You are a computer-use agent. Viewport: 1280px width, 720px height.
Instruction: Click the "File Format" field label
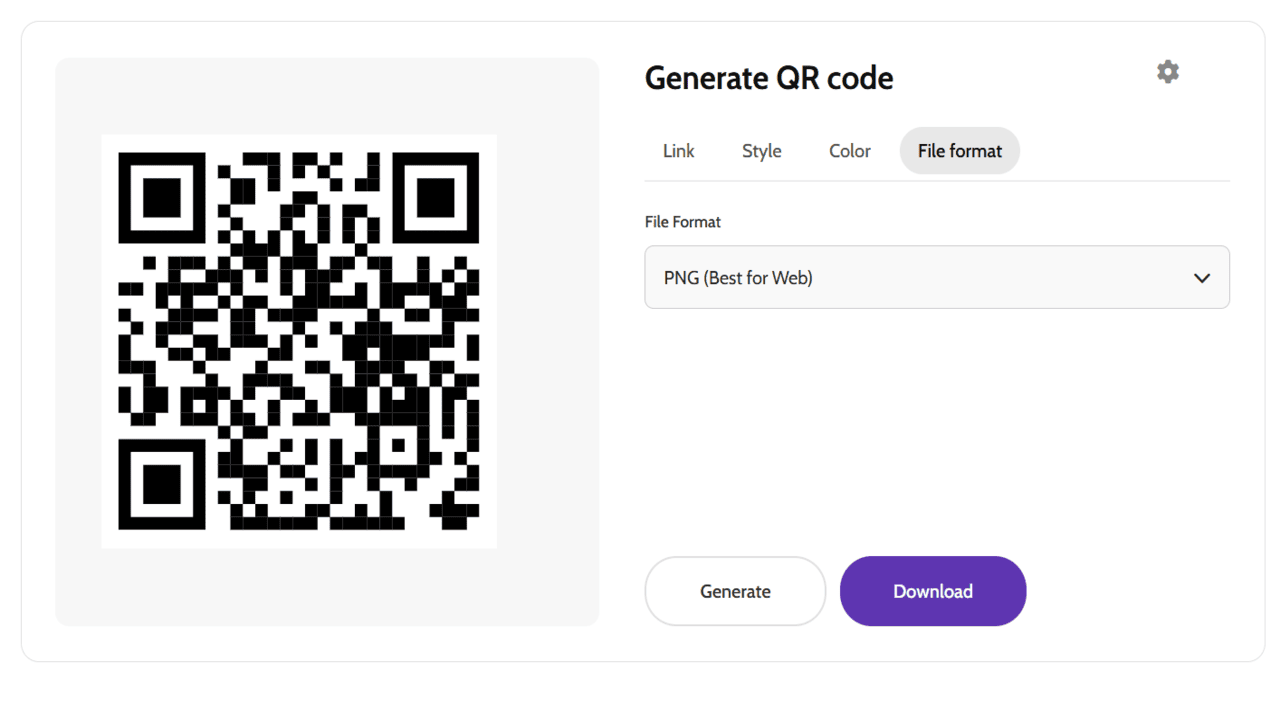[x=682, y=222]
